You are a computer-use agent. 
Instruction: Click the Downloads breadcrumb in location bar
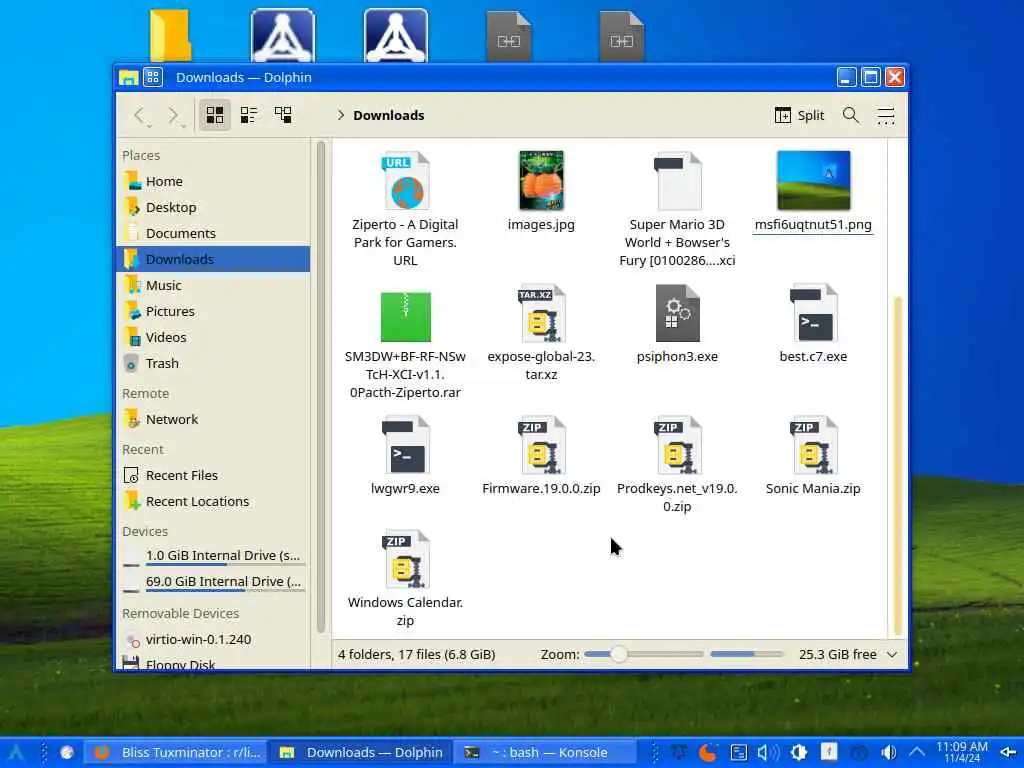[x=389, y=116]
